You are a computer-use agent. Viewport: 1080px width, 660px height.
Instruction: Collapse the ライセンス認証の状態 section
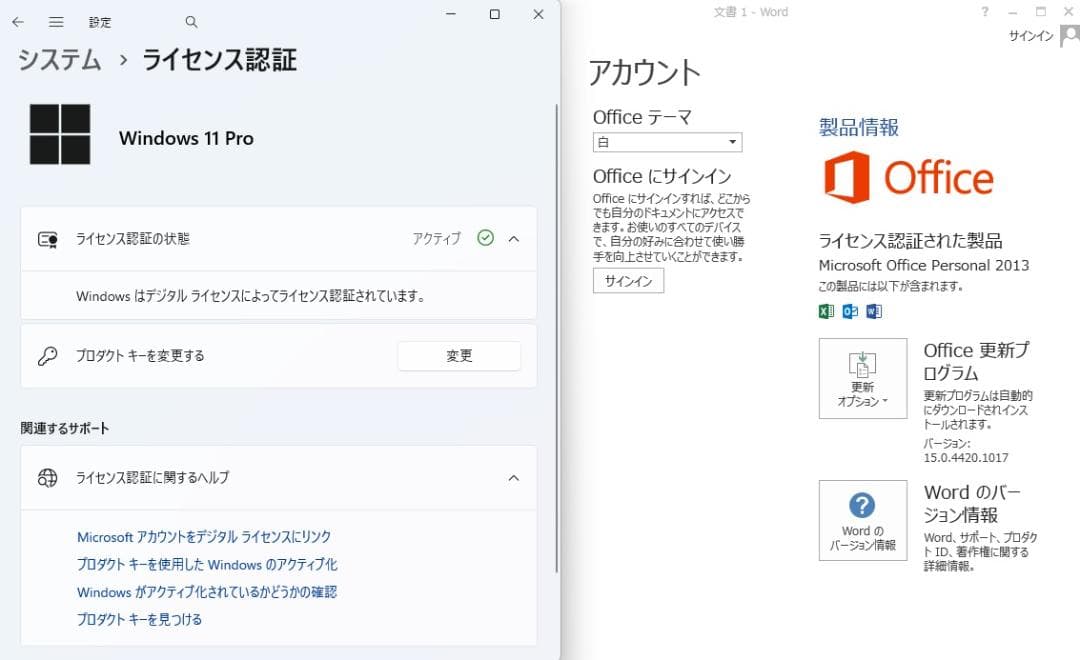point(514,239)
